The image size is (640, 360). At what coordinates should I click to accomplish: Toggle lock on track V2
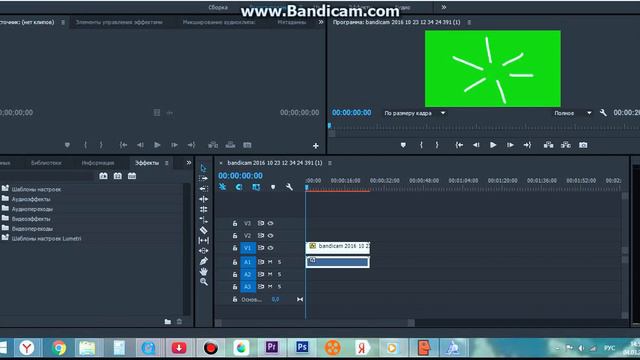click(235, 236)
